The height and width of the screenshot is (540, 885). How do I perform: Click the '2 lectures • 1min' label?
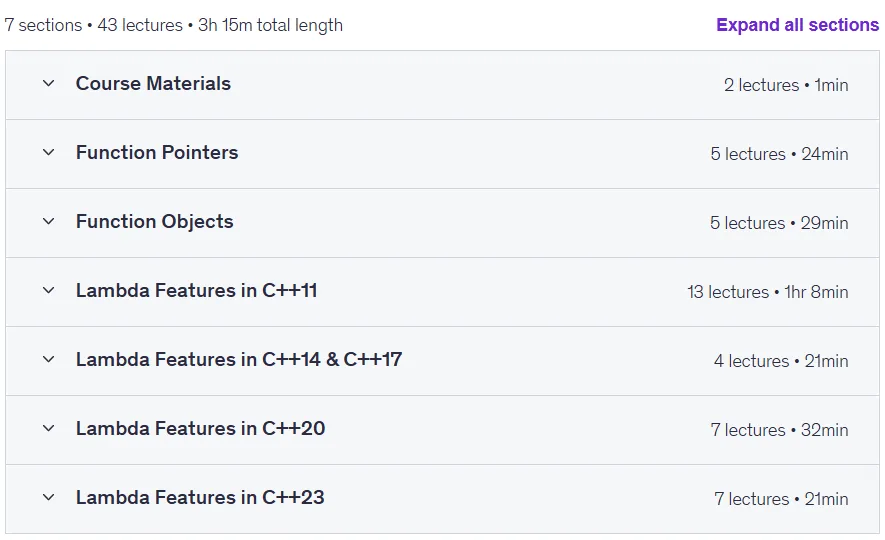click(x=786, y=85)
